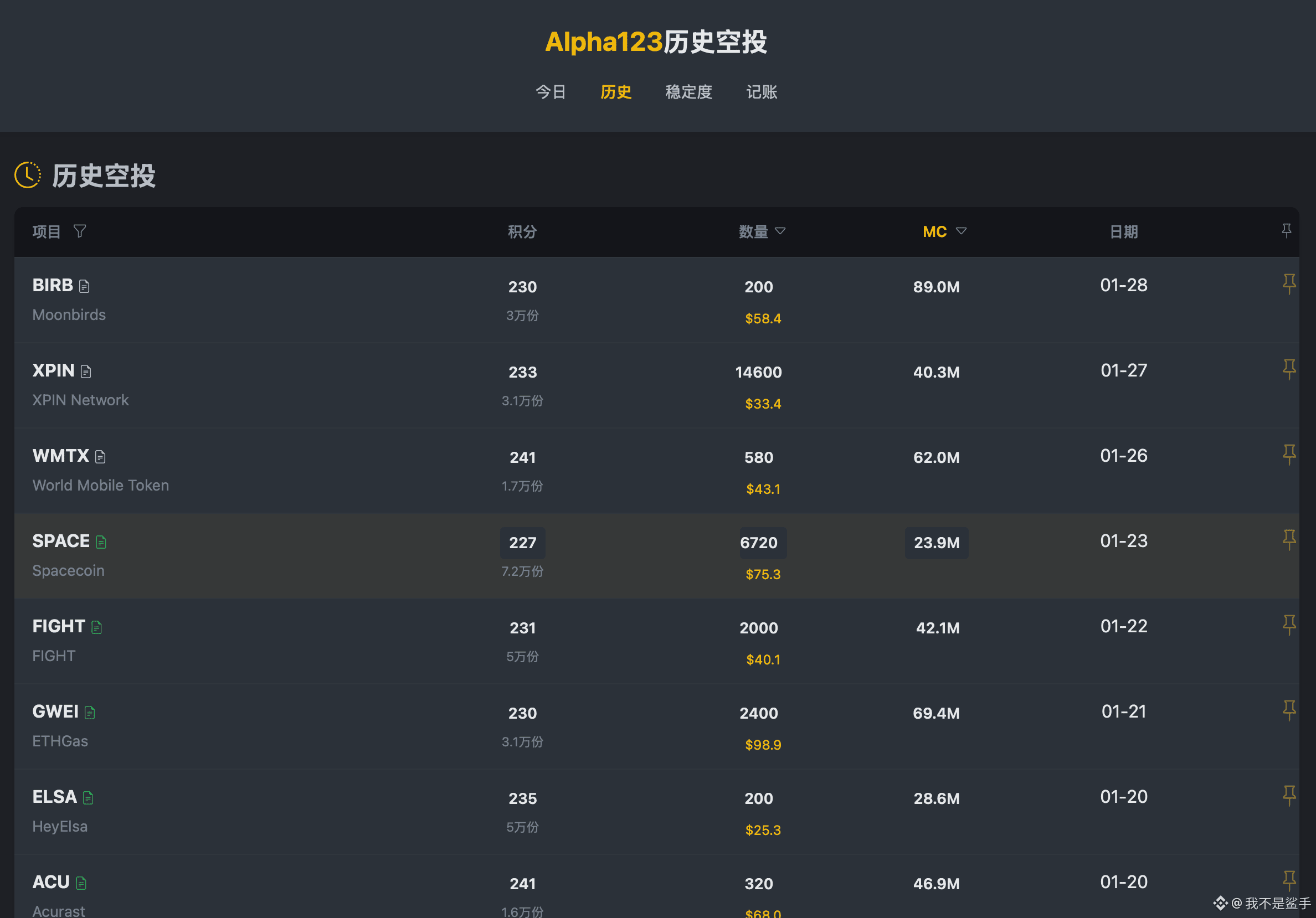Open the 数量 column sort dropdown arrow

[780, 231]
